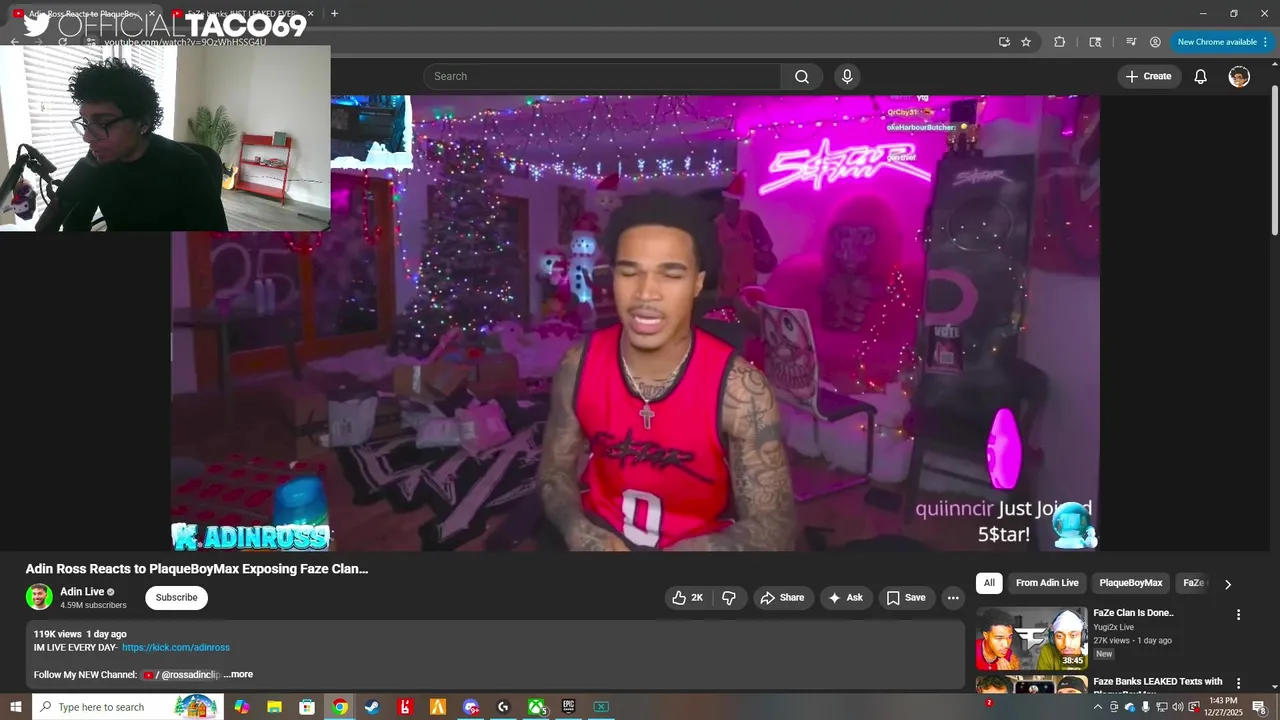Open Google Lens search icon in toolbar
The image size is (1280, 720).
[x=1095, y=42]
